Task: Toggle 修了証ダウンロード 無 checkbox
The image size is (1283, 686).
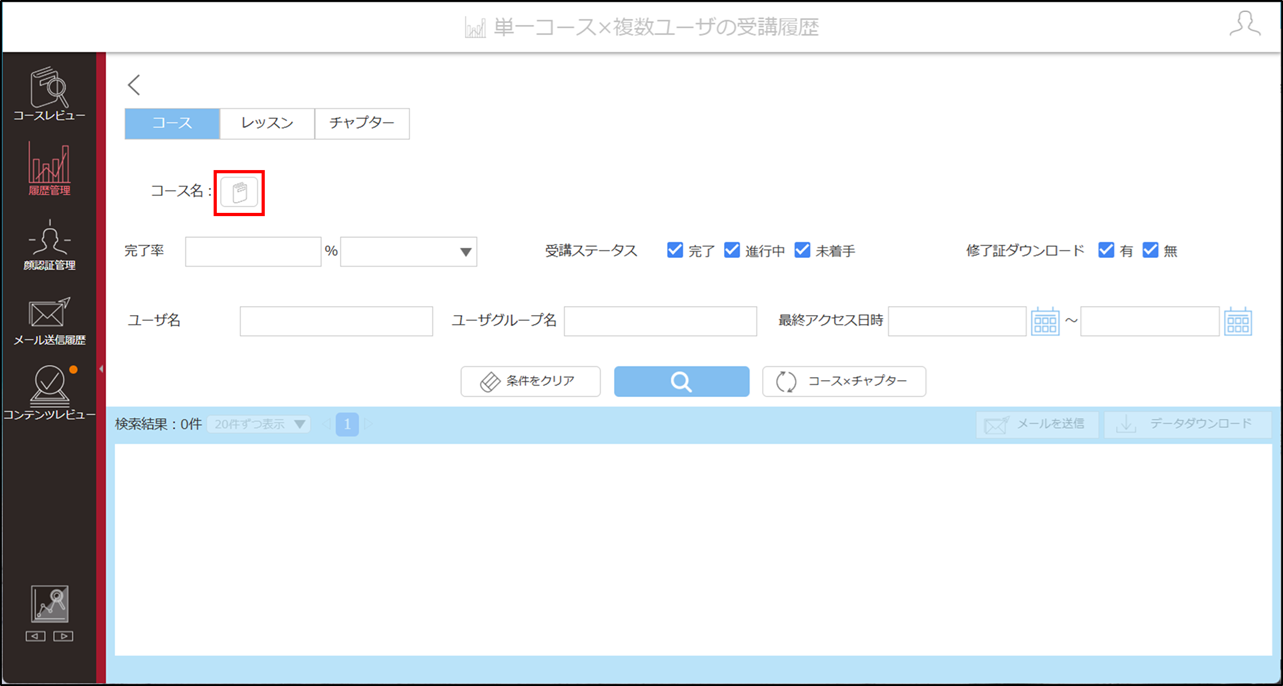Action: tap(1150, 250)
